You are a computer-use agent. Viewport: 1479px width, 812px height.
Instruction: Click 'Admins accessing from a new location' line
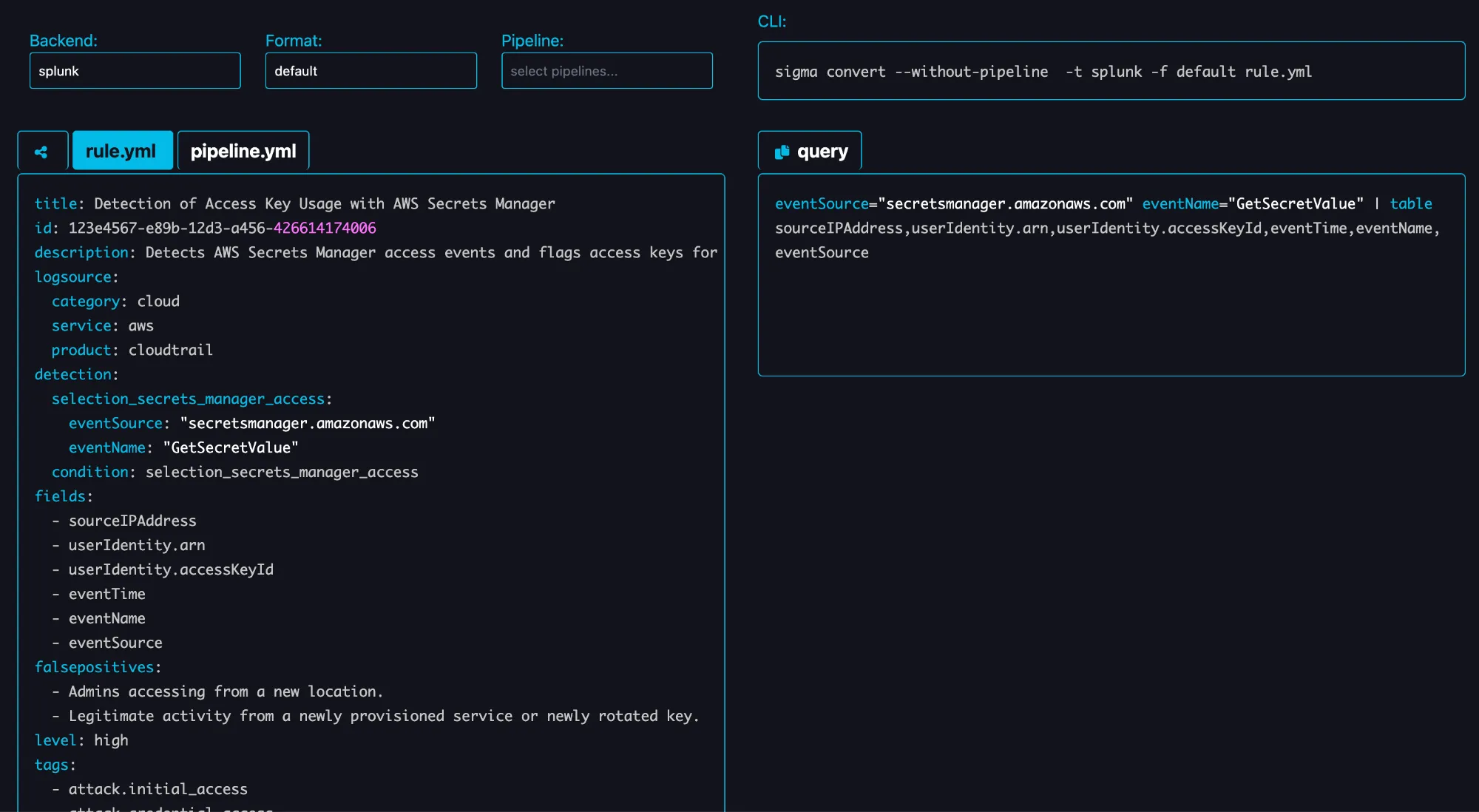click(x=217, y=691)
